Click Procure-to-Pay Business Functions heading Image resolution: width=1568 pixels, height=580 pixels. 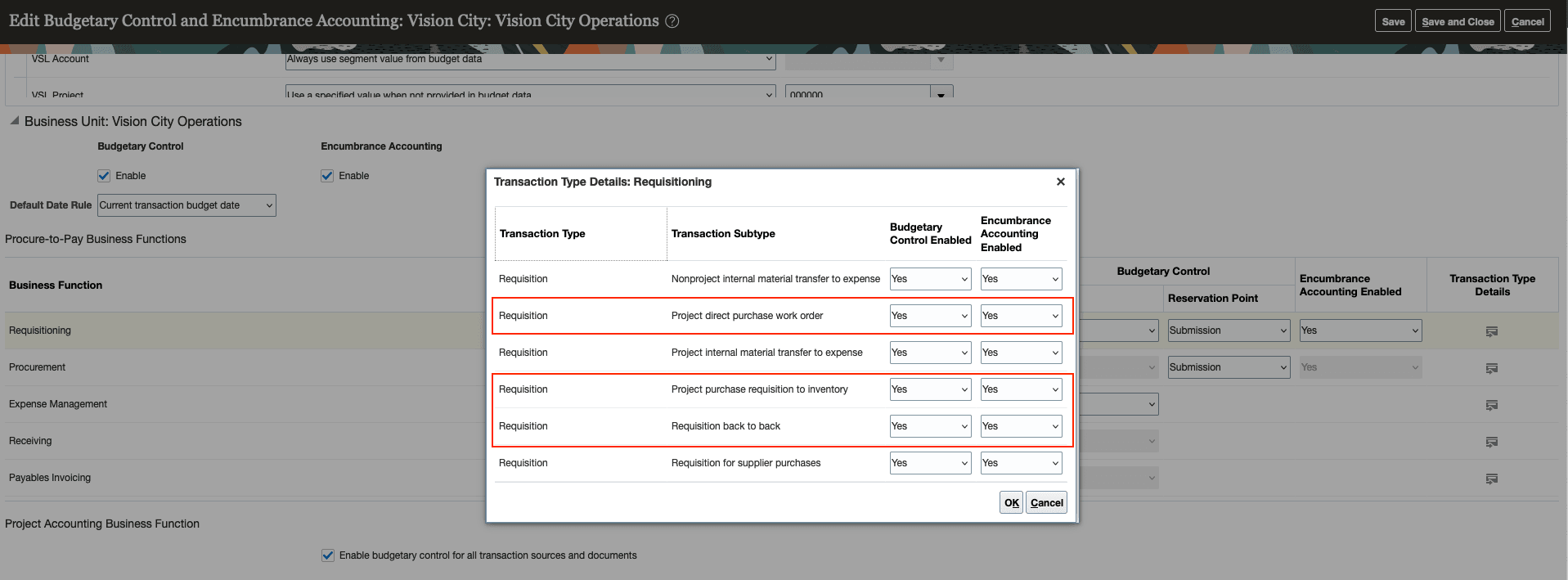96,239
